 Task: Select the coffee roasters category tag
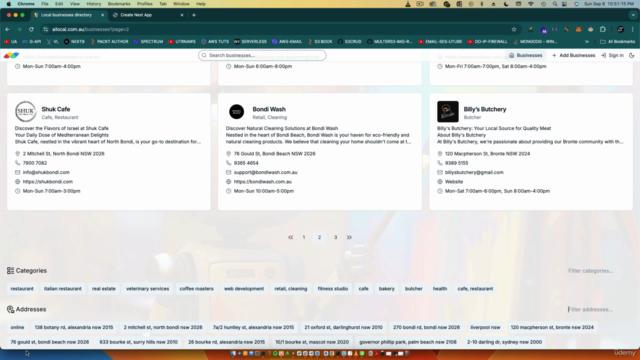[196, 289]
